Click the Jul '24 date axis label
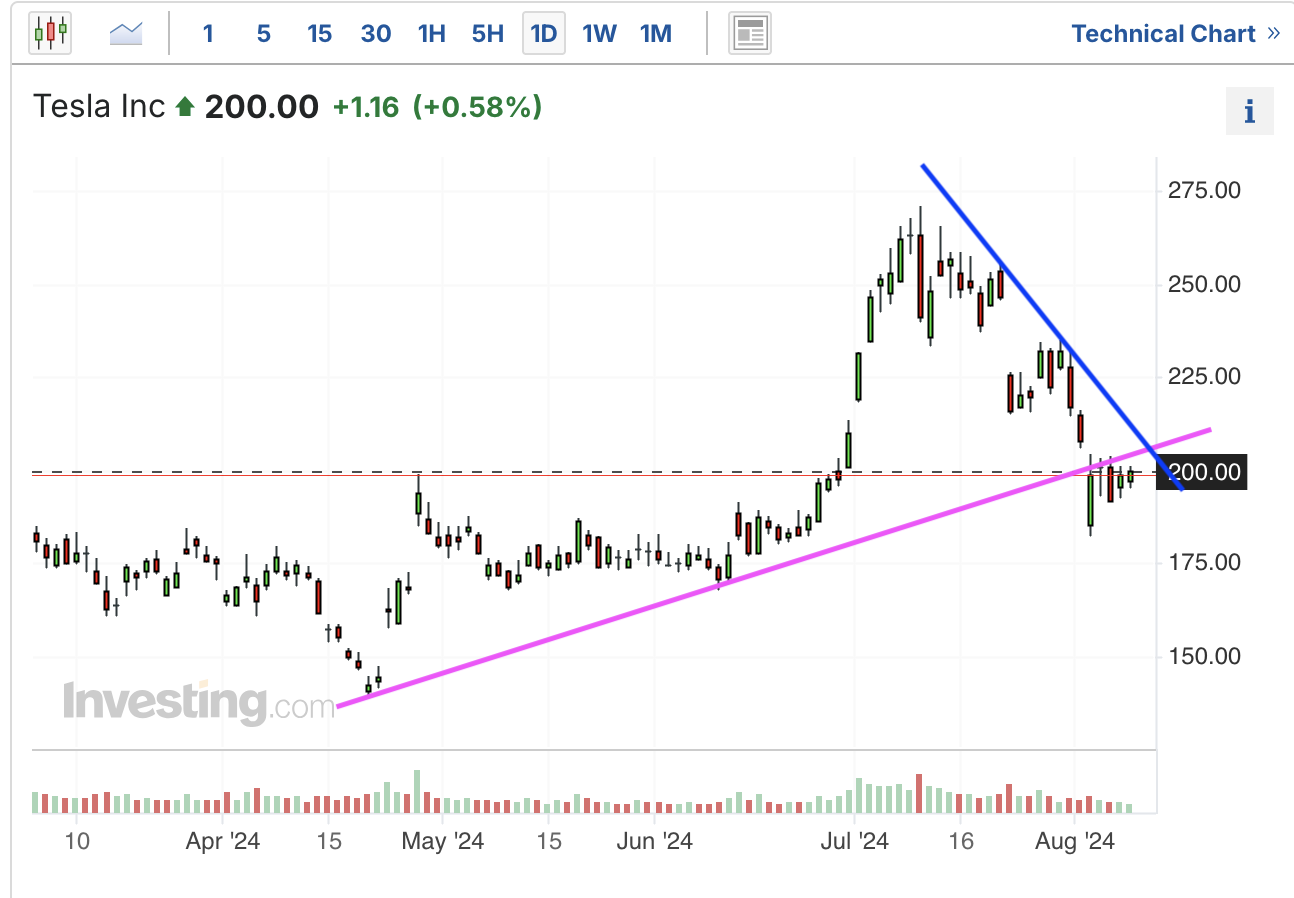 click(856, 842)
